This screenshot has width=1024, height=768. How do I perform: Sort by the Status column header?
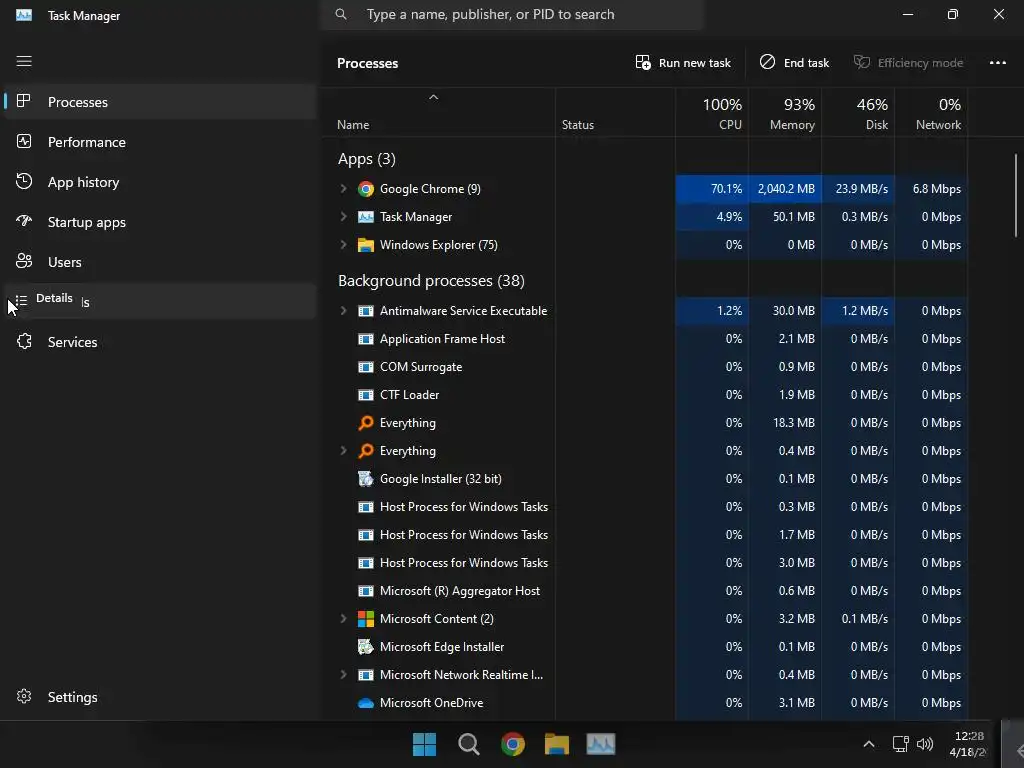click(x=615, y=113)
